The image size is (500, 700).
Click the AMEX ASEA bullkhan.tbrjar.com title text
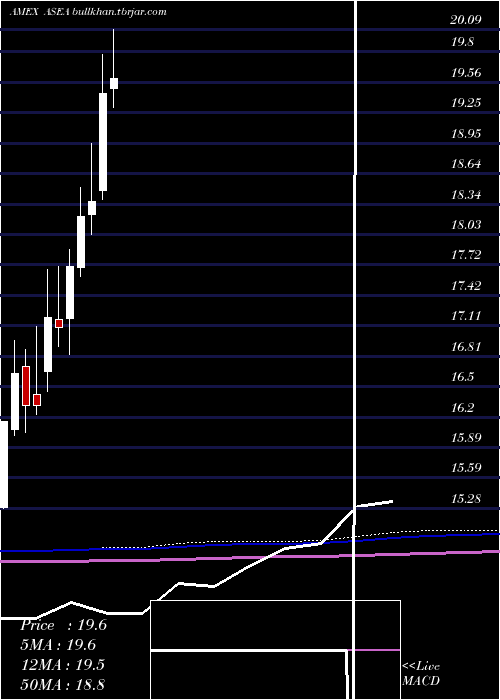click(88, 12)
